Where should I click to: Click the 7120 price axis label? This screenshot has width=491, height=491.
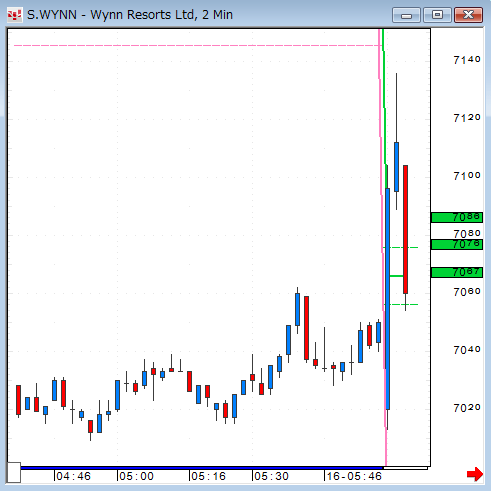tap(467, 118)
